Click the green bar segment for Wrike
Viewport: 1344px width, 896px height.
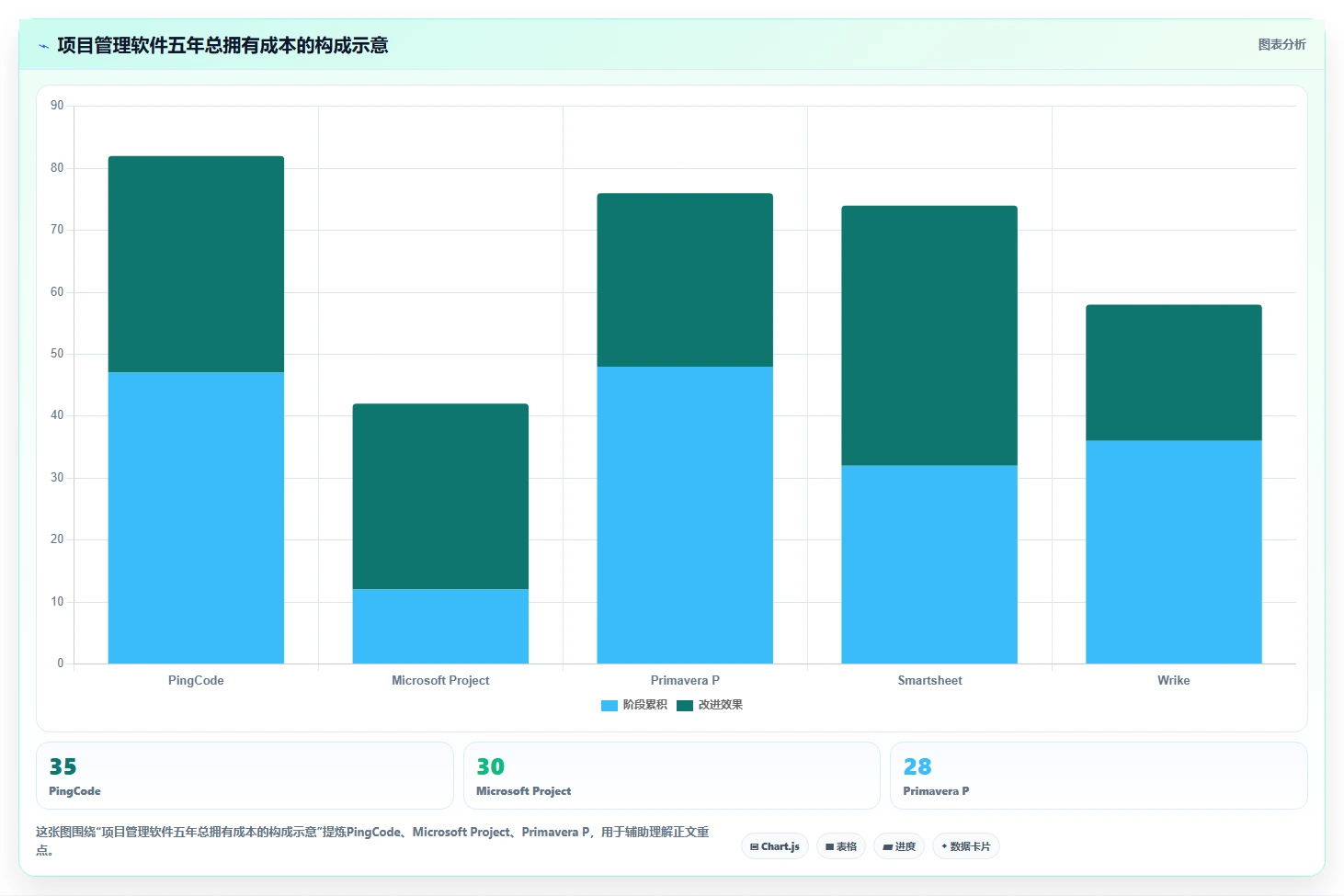point(1174,372)
